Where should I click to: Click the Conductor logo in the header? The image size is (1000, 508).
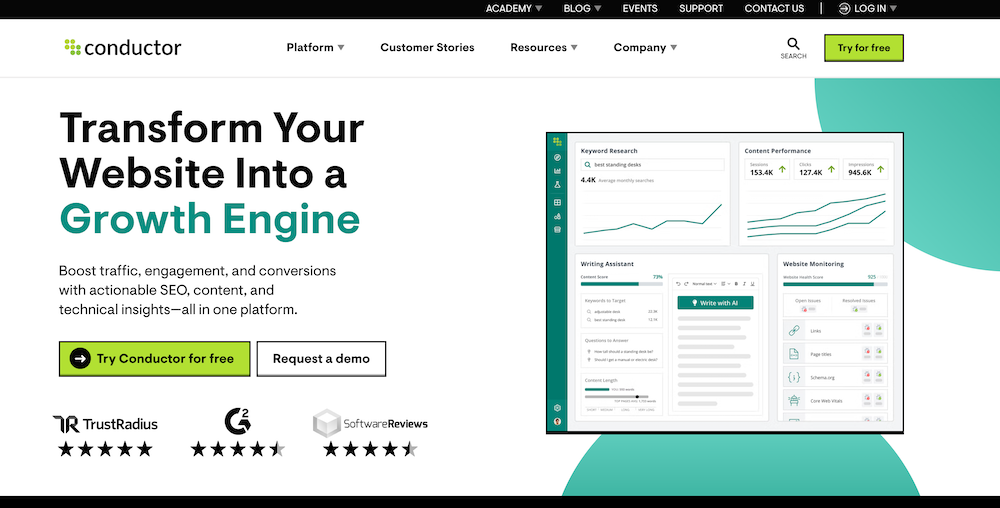coord(122,47)
